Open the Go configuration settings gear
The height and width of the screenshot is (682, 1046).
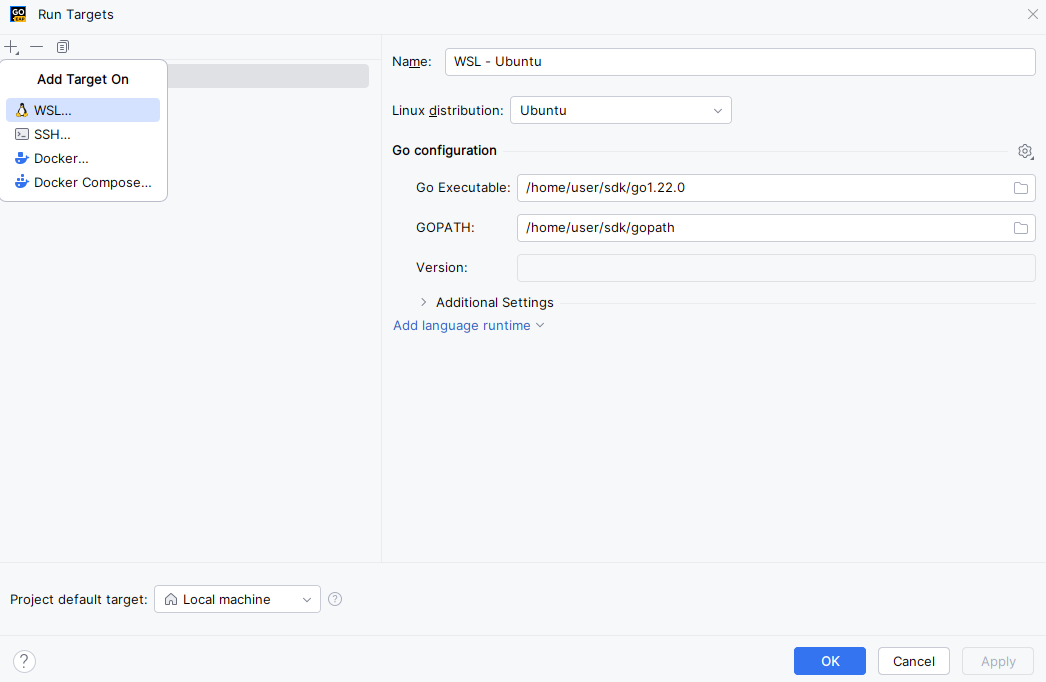pos(1025,151)
